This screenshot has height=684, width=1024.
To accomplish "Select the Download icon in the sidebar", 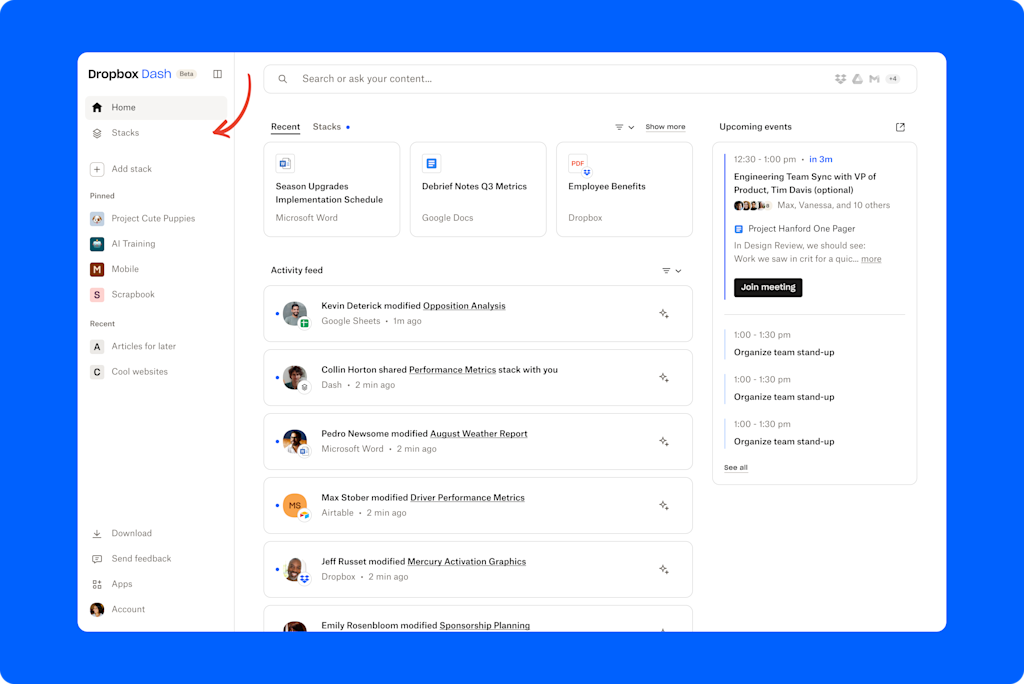I will coord(96,533).
